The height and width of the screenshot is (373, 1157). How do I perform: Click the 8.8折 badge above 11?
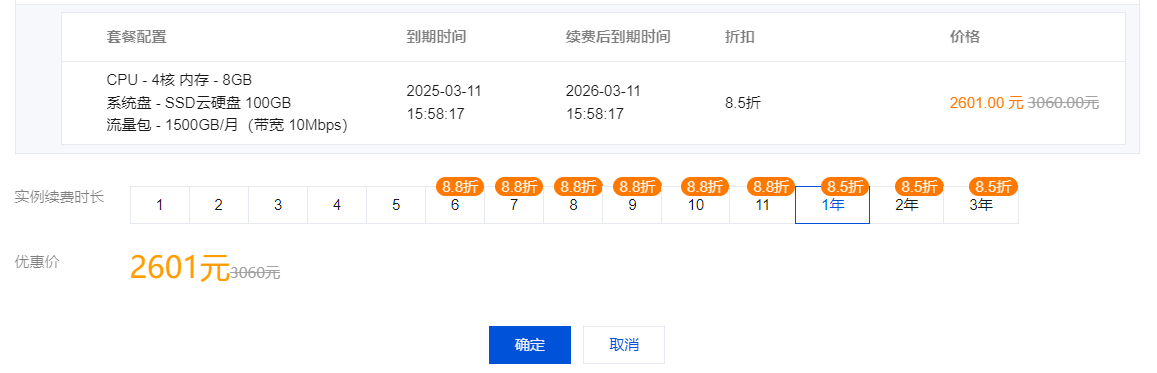[x=772, y=186]
